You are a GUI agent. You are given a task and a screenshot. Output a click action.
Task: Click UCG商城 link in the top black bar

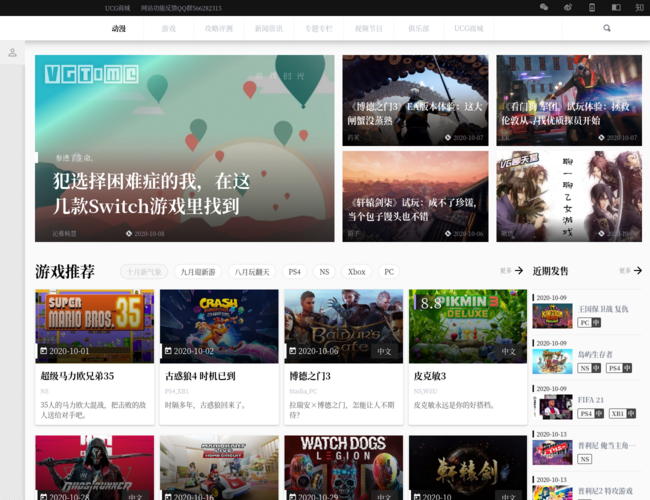coord(117,8)
